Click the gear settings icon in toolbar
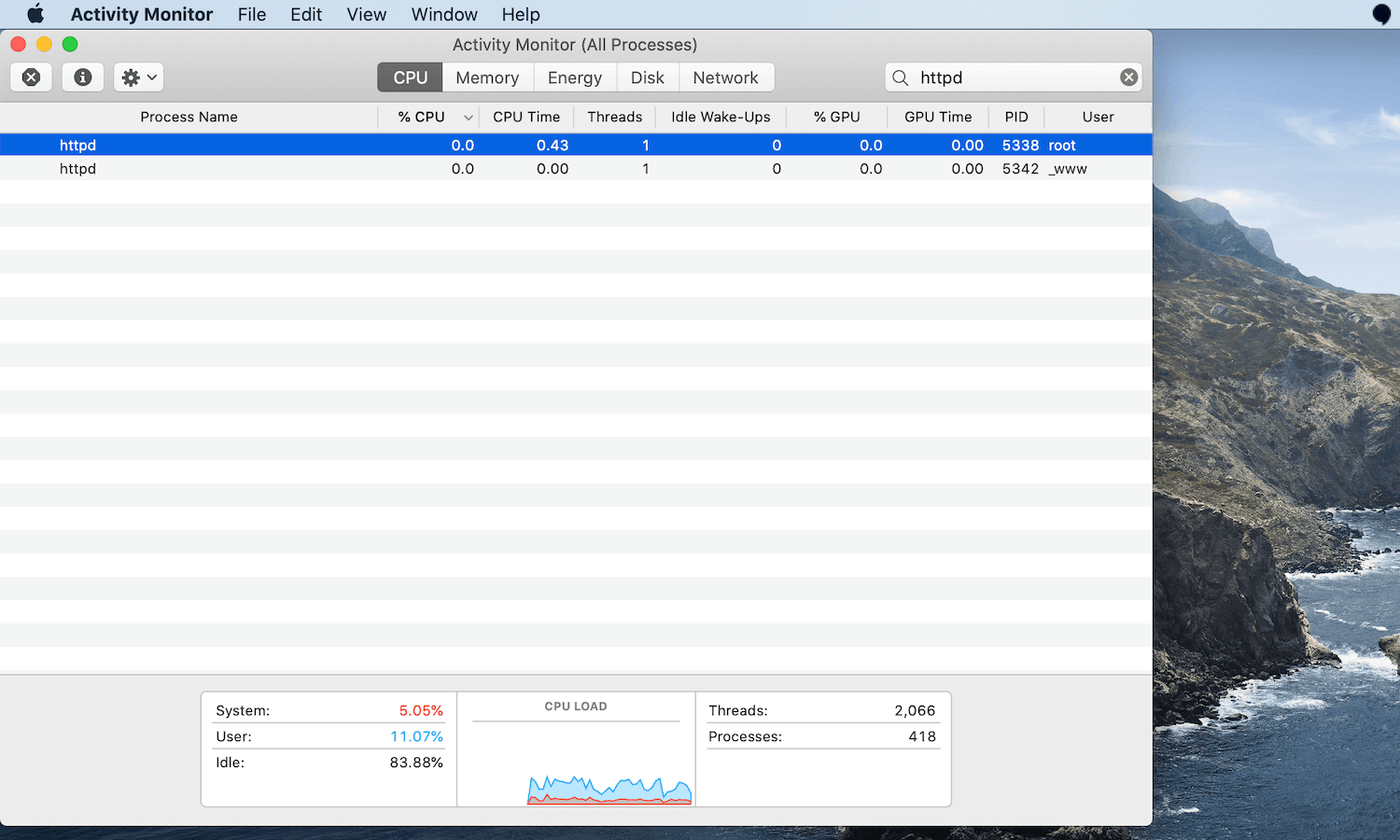The height and width of the screenshot is (840, 1400). [x=132, y=77]
